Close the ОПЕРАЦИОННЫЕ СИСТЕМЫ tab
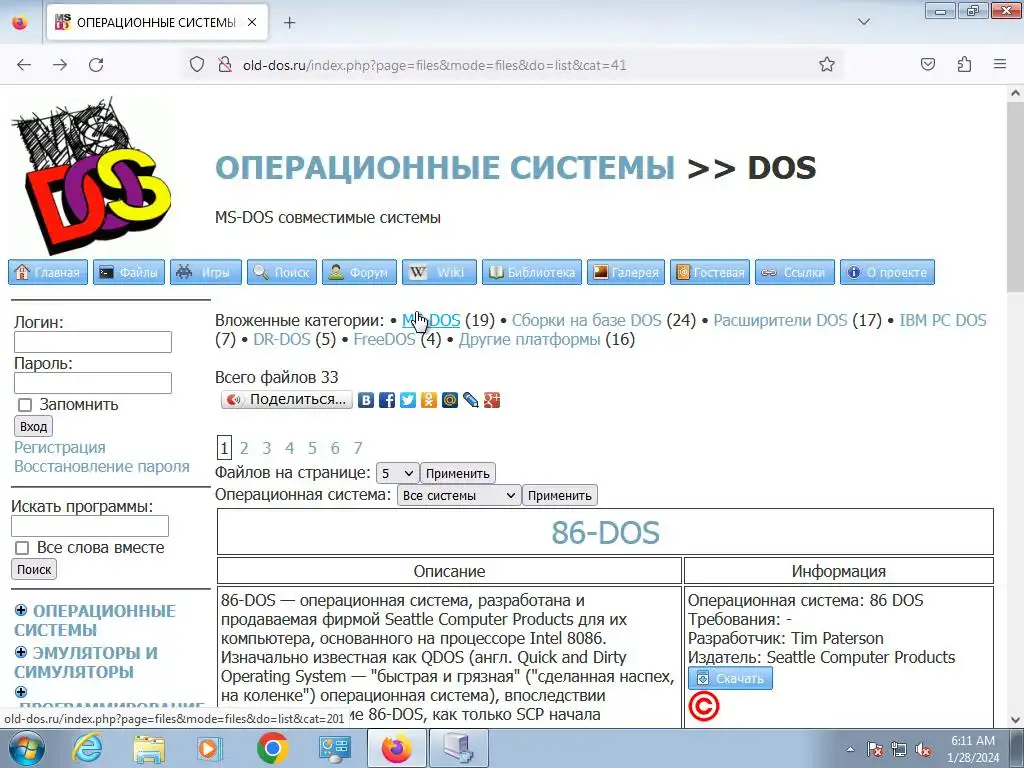 252,22
